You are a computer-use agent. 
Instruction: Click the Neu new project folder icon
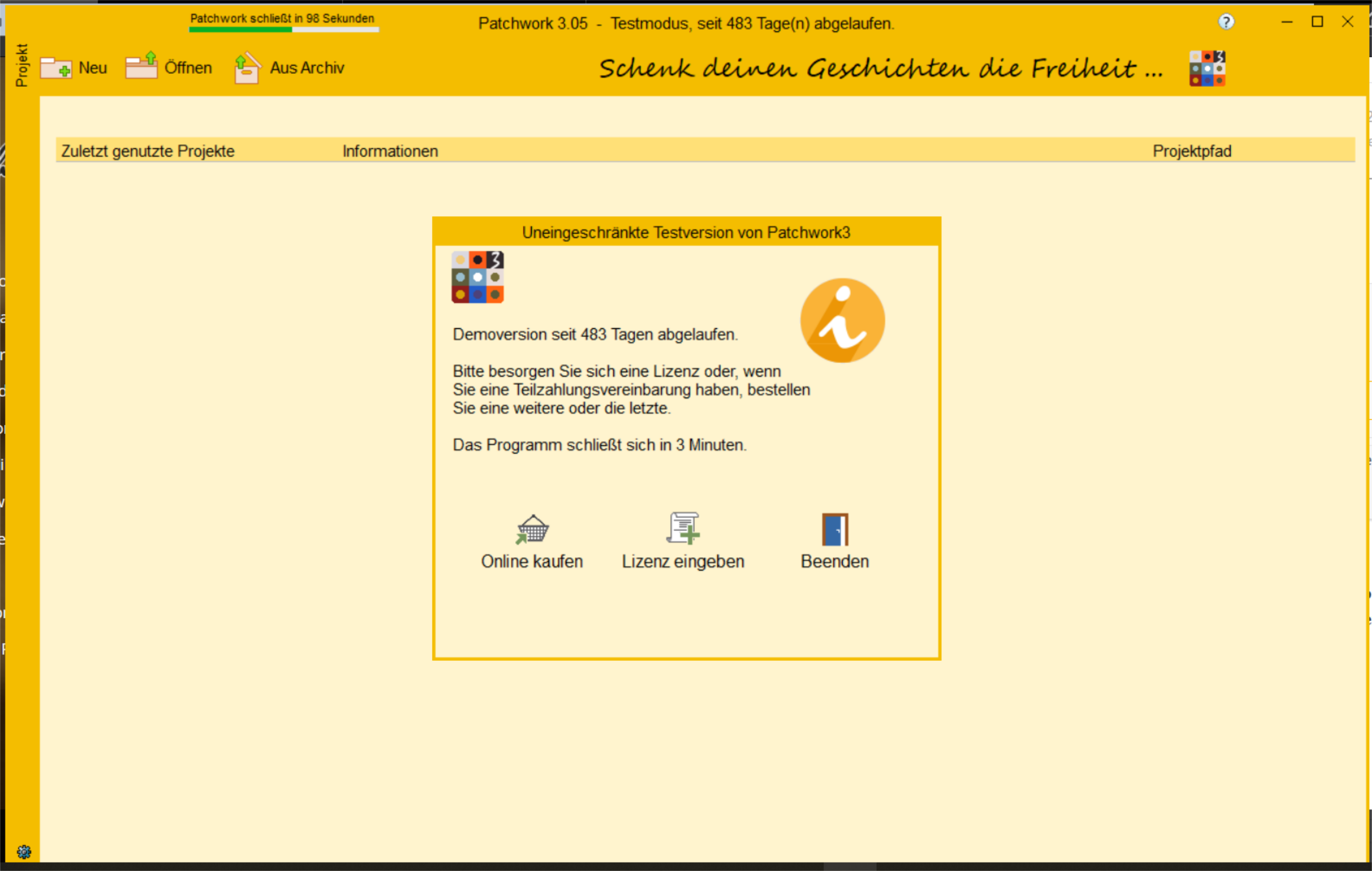(x=56, y=68)
